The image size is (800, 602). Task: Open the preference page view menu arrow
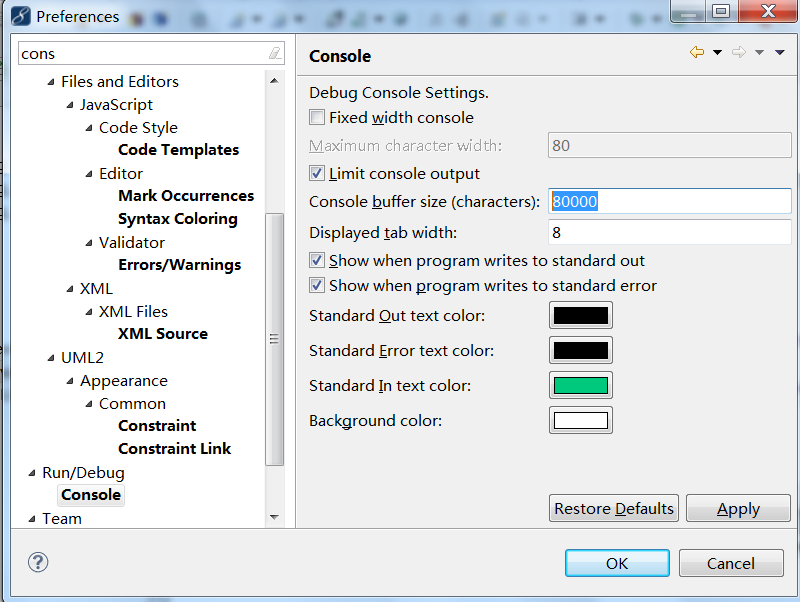780,52
